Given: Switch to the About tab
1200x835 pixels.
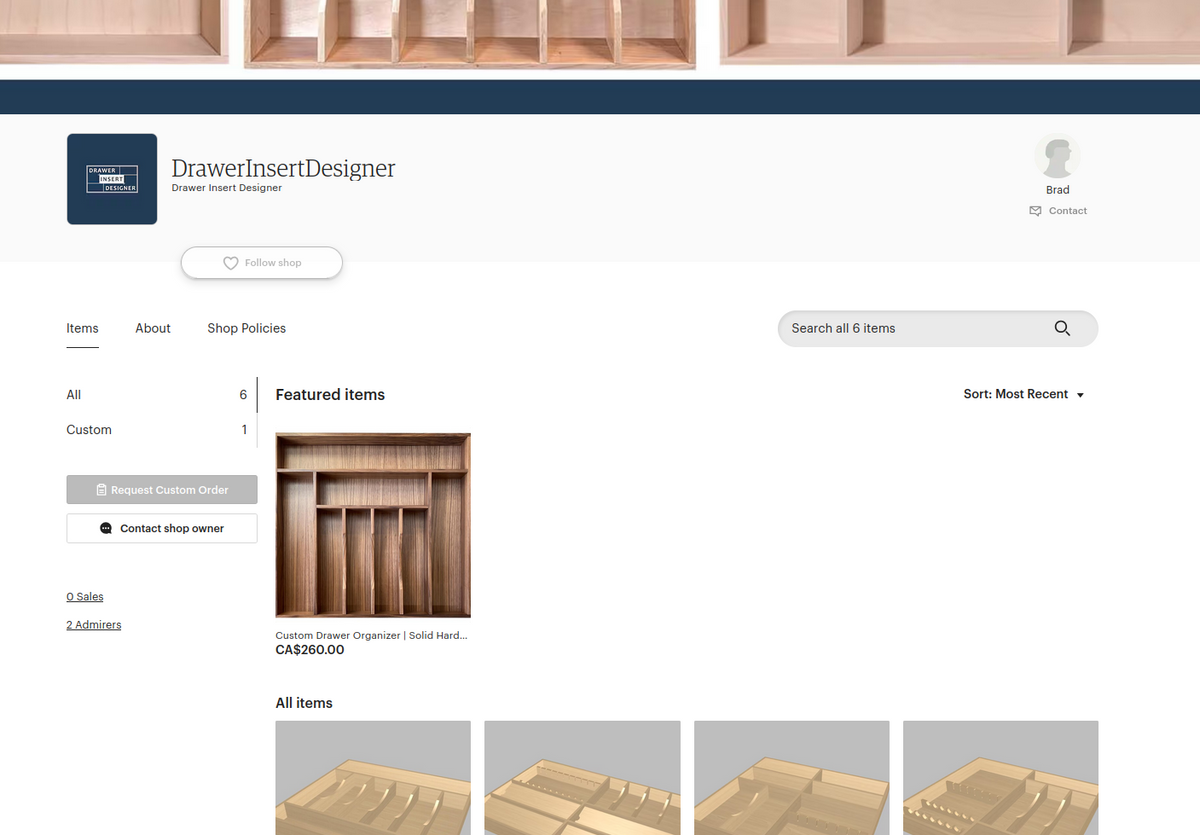Looking at the screenshot, I should click(x=152, y=328).
